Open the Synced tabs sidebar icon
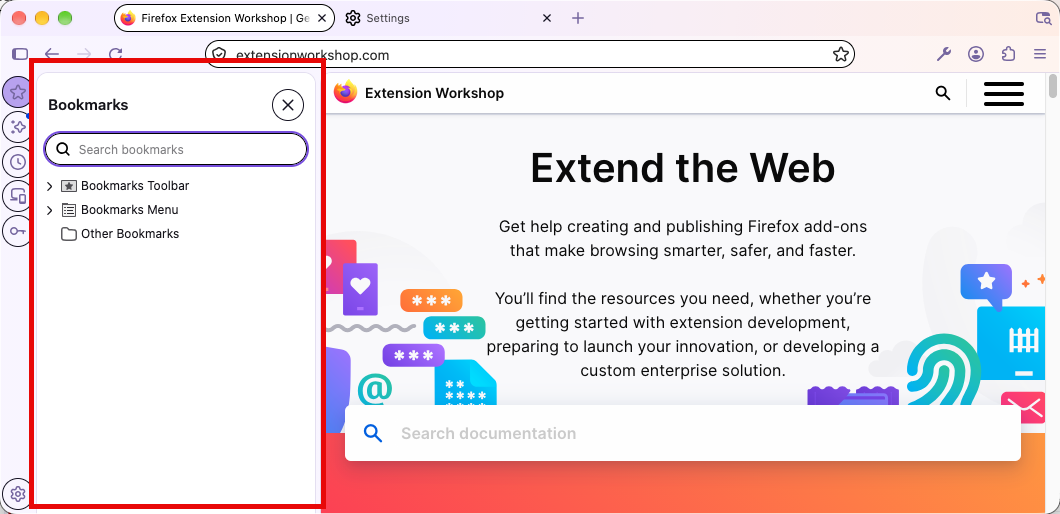This screenshot has height=514, width=1060. [x=18, y=197]
